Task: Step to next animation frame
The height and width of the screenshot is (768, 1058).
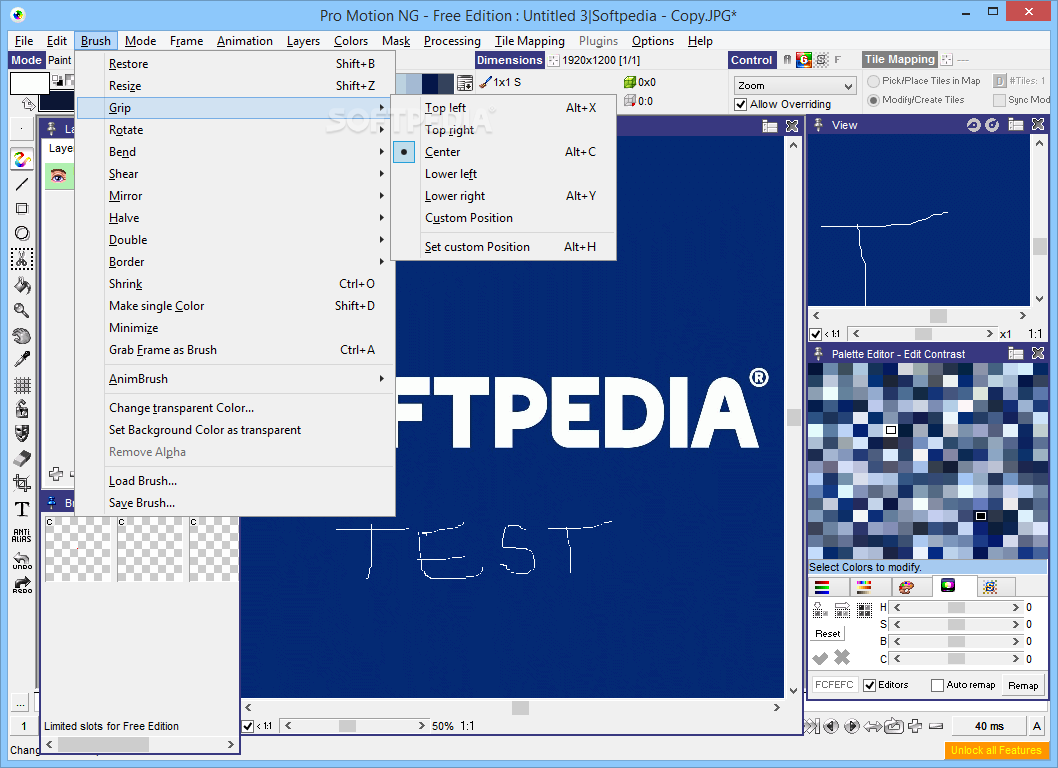Action: [852, 726]
